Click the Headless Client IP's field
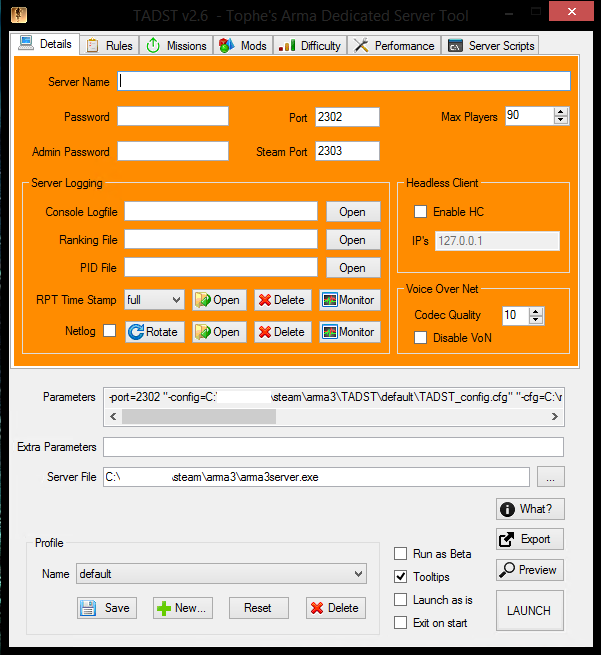 coord(497,241)
